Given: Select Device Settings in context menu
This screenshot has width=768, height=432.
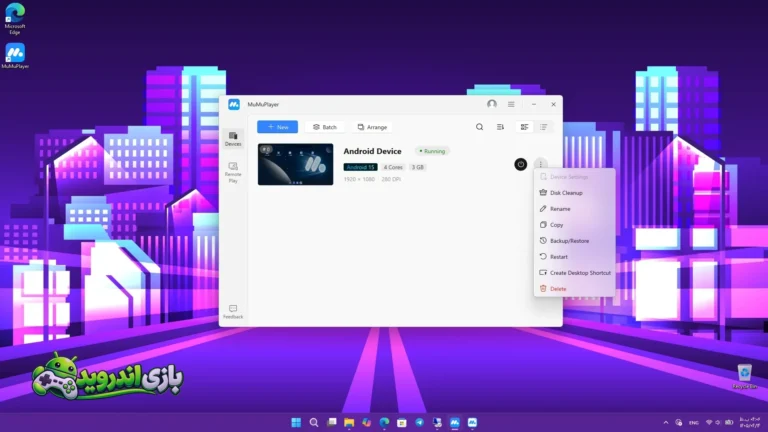Looking at the screenshot, I should (x=575, y=177).
